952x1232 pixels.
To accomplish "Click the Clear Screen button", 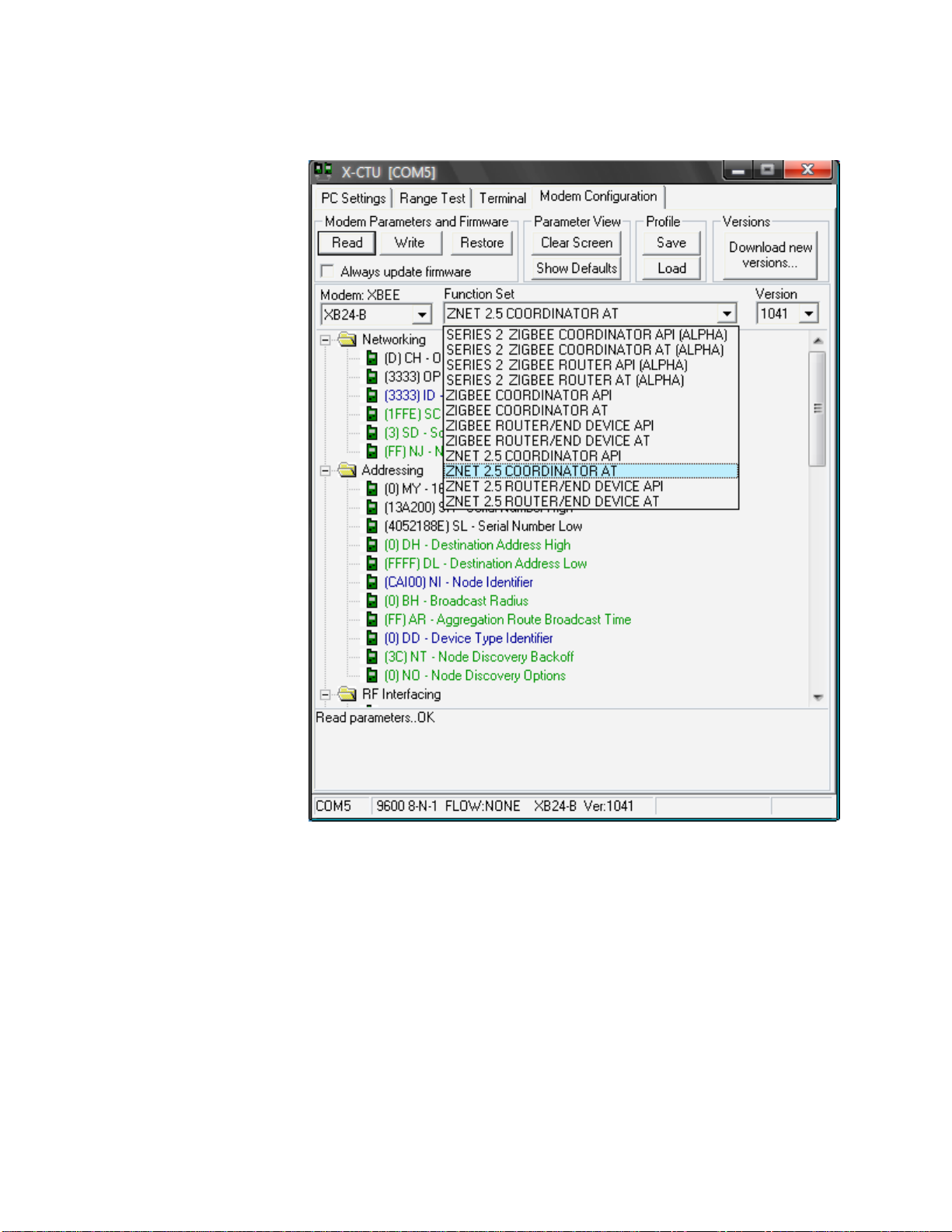I will coord(577,243).
